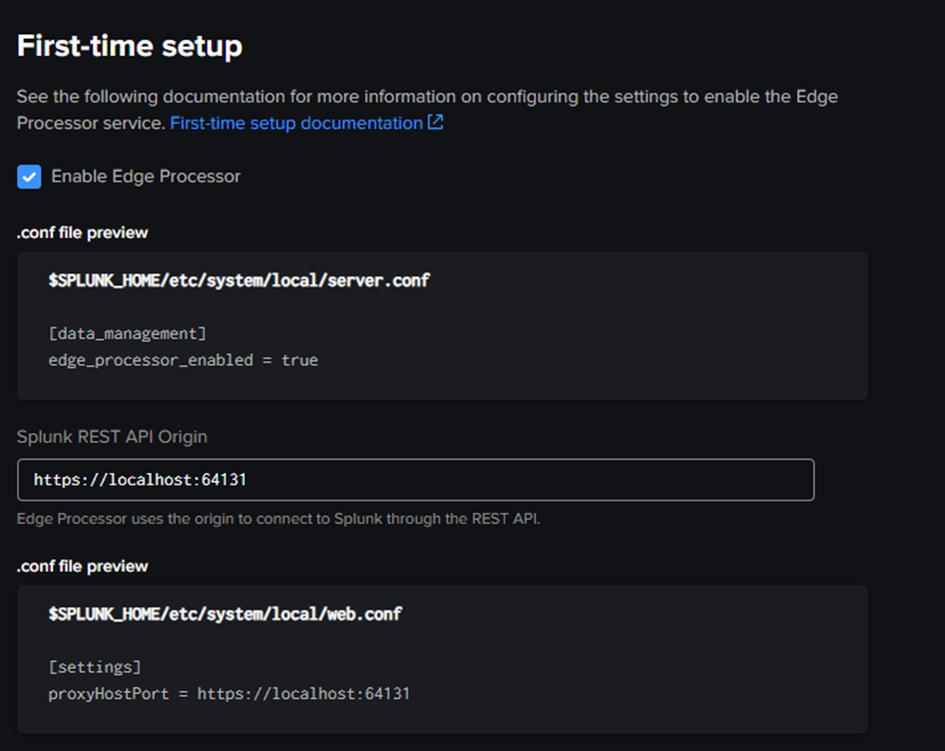Click the intro paragraph about Edge Processor service
Image resolution: width=945 pixels, height=751 pixels.
pos(427,110)
